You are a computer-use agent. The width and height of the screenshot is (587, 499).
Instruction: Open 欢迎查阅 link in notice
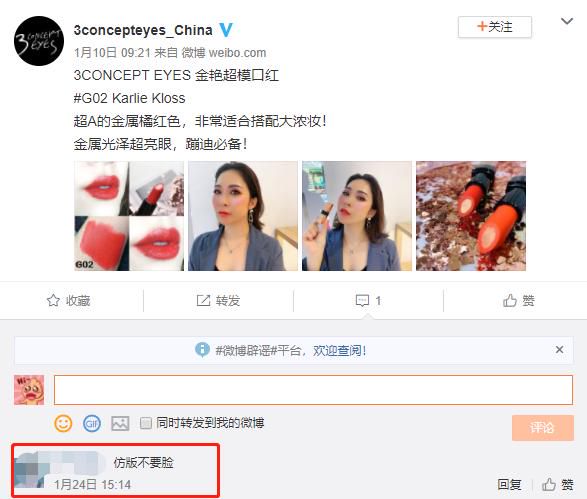pos(339,350)
